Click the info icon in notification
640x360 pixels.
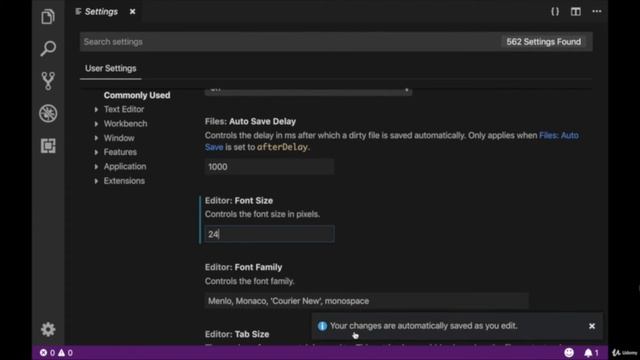[322, 326]
